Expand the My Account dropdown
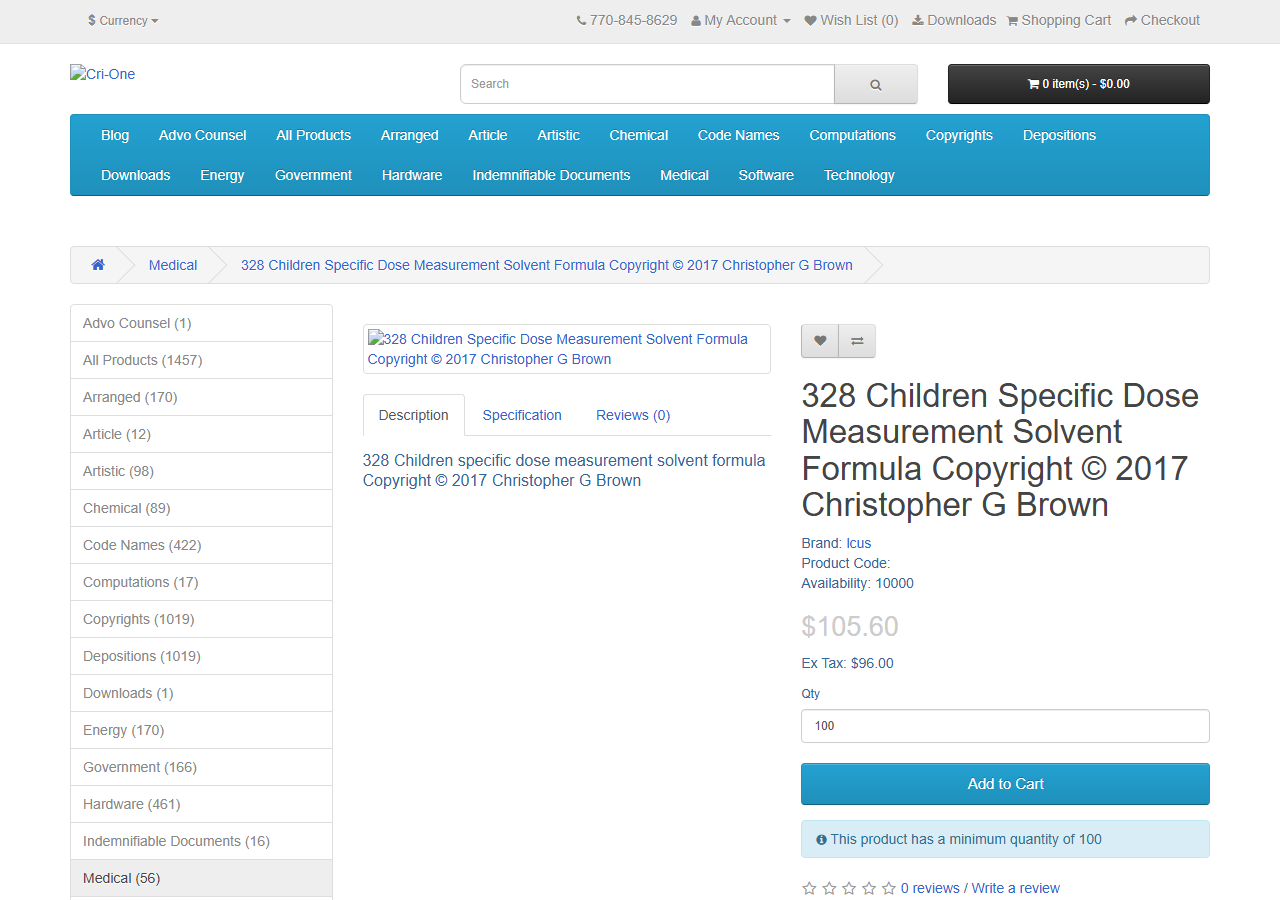 (741, 20)
